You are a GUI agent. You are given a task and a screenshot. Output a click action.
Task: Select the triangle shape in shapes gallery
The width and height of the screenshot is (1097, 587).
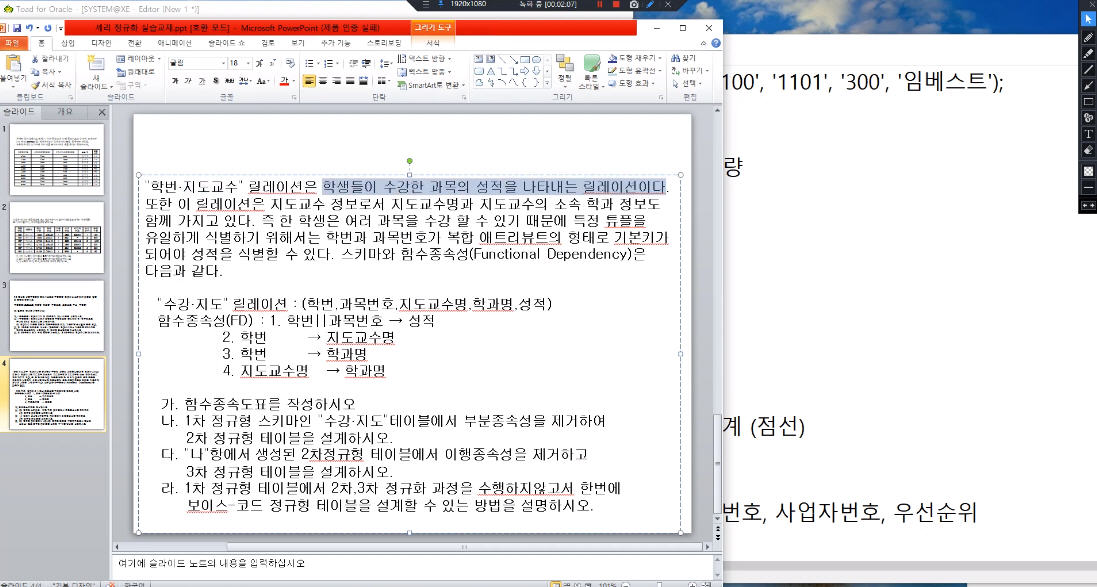click(x=491, y=71)
